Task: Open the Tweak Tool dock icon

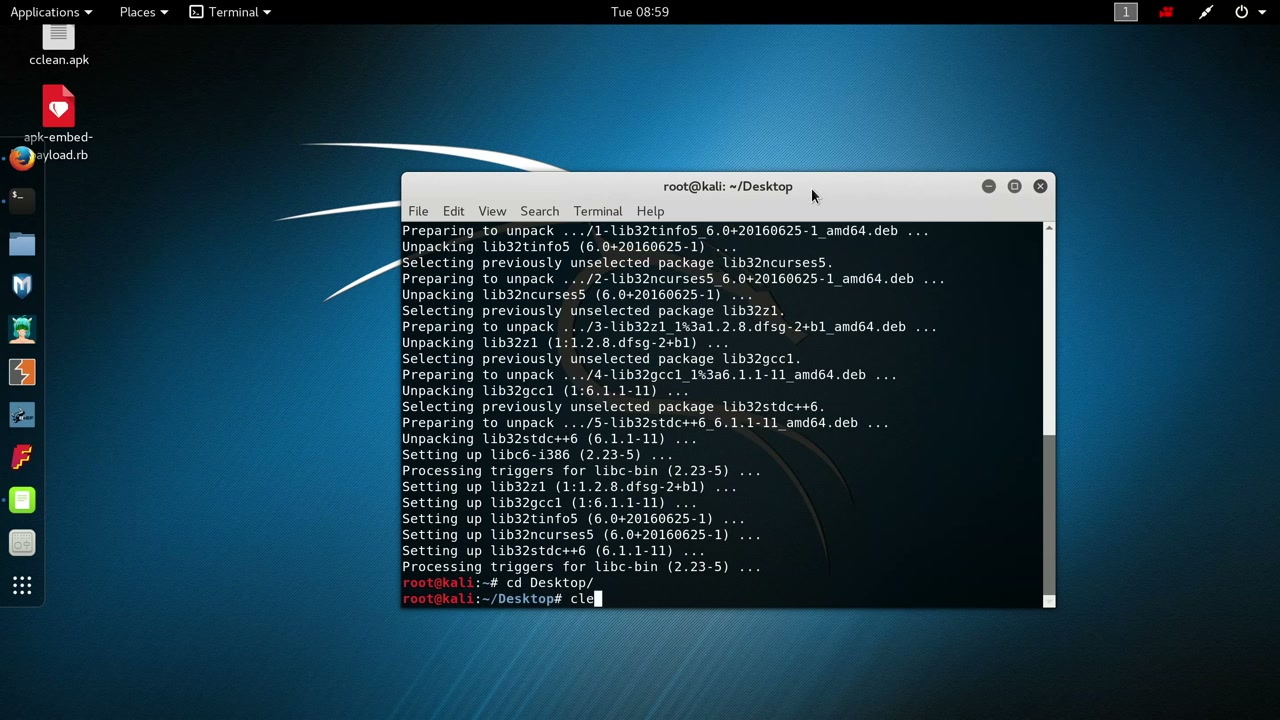Action: coord(22,543)
